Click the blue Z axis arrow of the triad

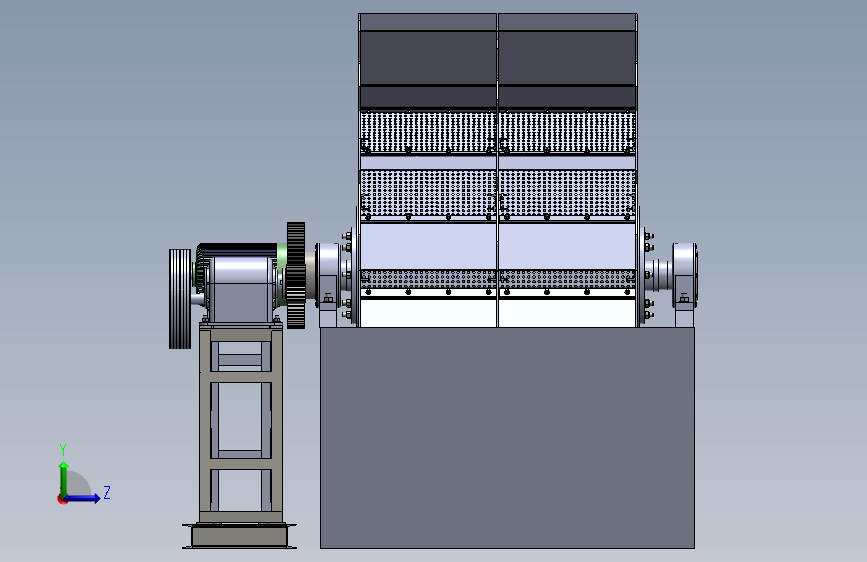click(83, 498)
